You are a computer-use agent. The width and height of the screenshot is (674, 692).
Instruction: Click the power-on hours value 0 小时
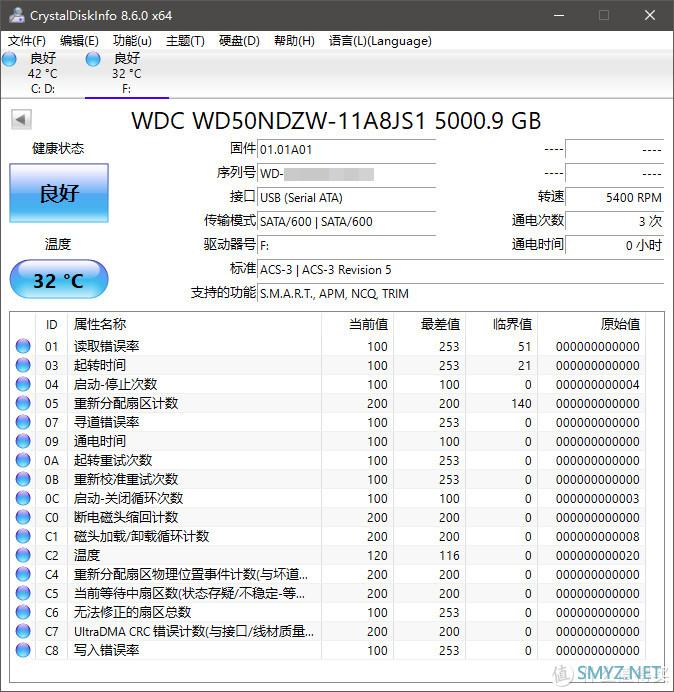click(614, 245)
